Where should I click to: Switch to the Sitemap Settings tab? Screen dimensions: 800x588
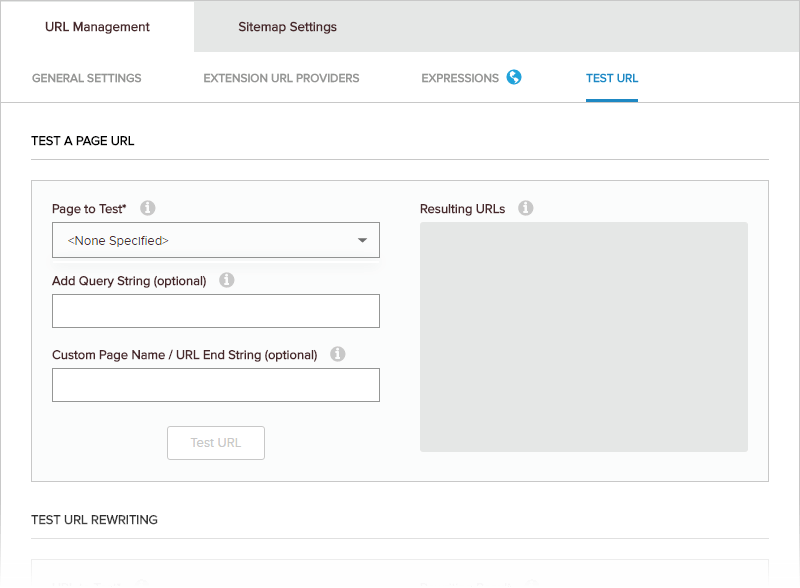pyautogui.click(x=287, y=27)
